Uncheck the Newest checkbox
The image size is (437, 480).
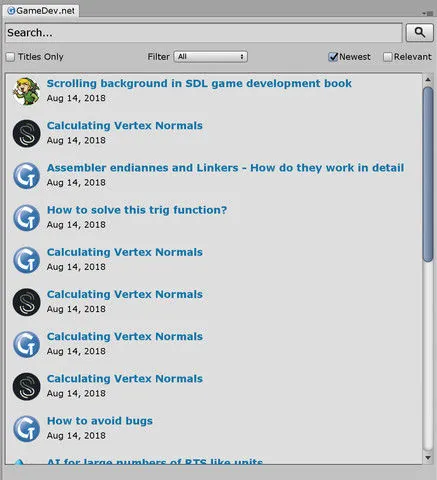(x=333, y=57)
